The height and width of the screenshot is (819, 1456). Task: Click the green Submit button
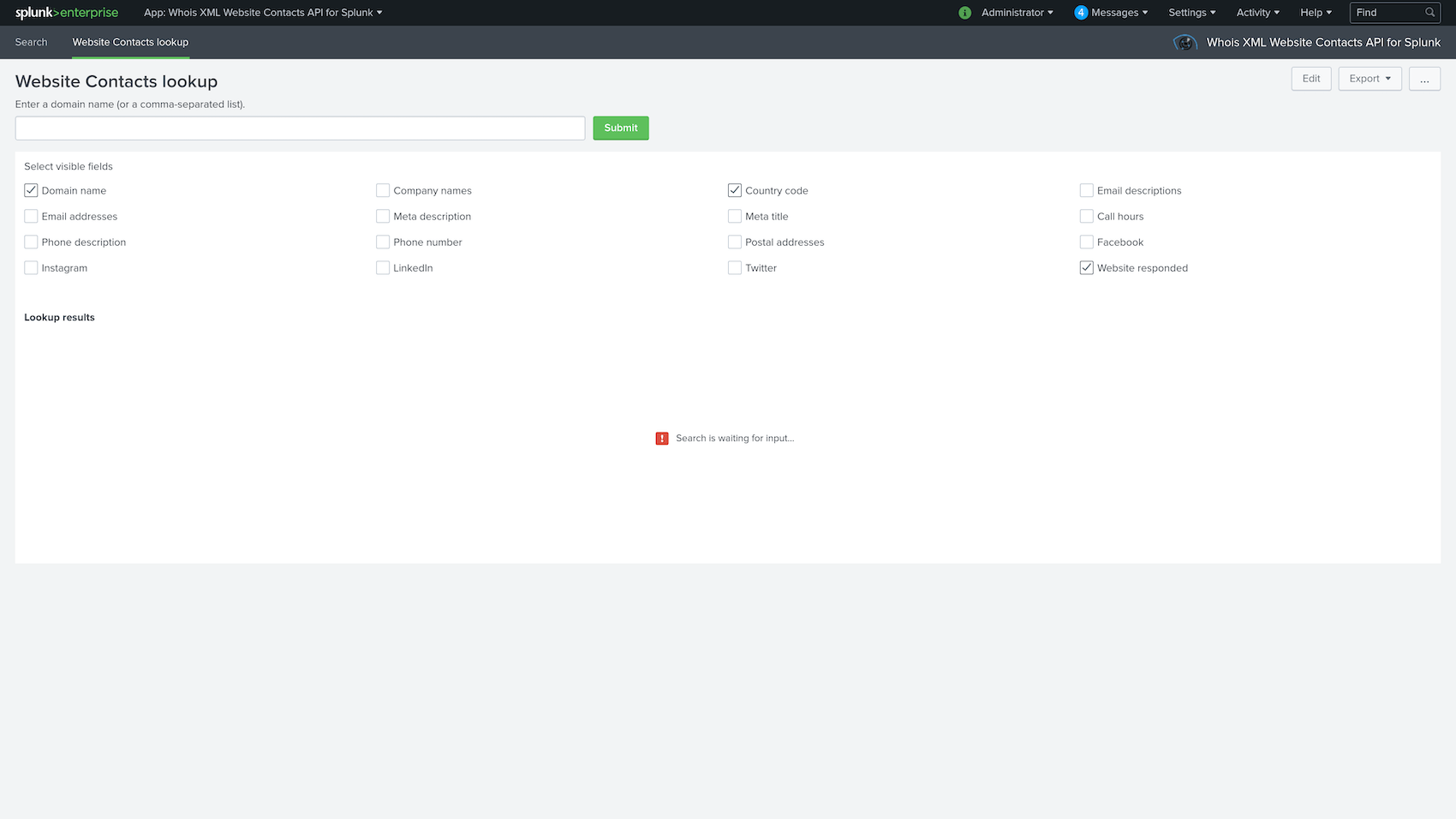621,129
